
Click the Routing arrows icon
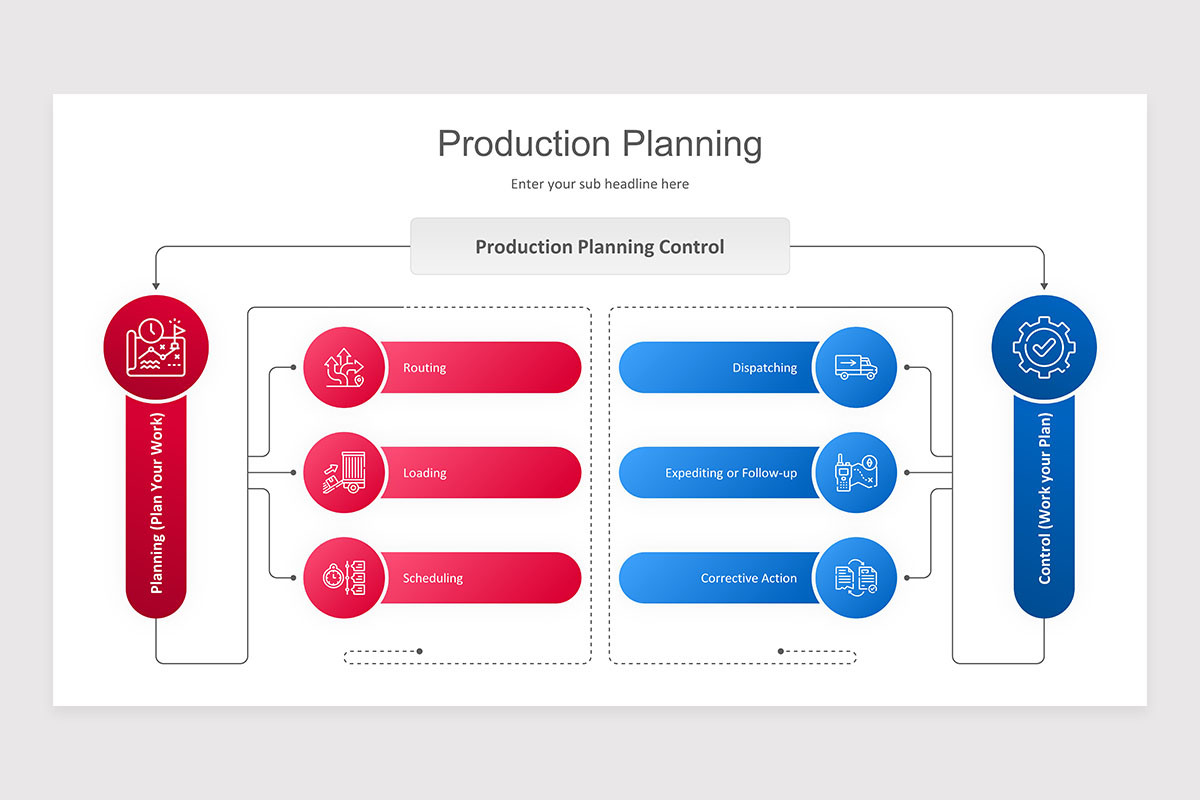tap(342, 368)
